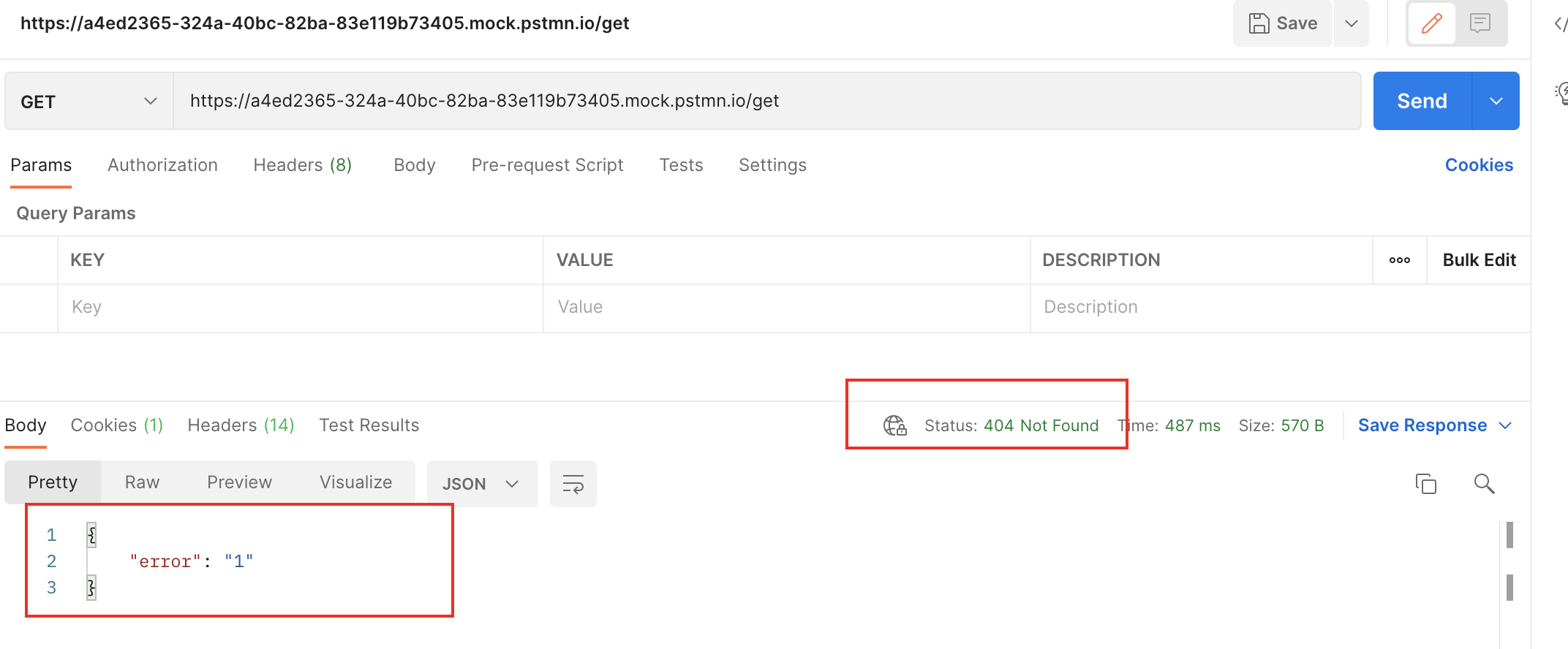Open the Cookies link
Image resolution: width=1568 pixels, height=649 pixels.
point(1479,165)
